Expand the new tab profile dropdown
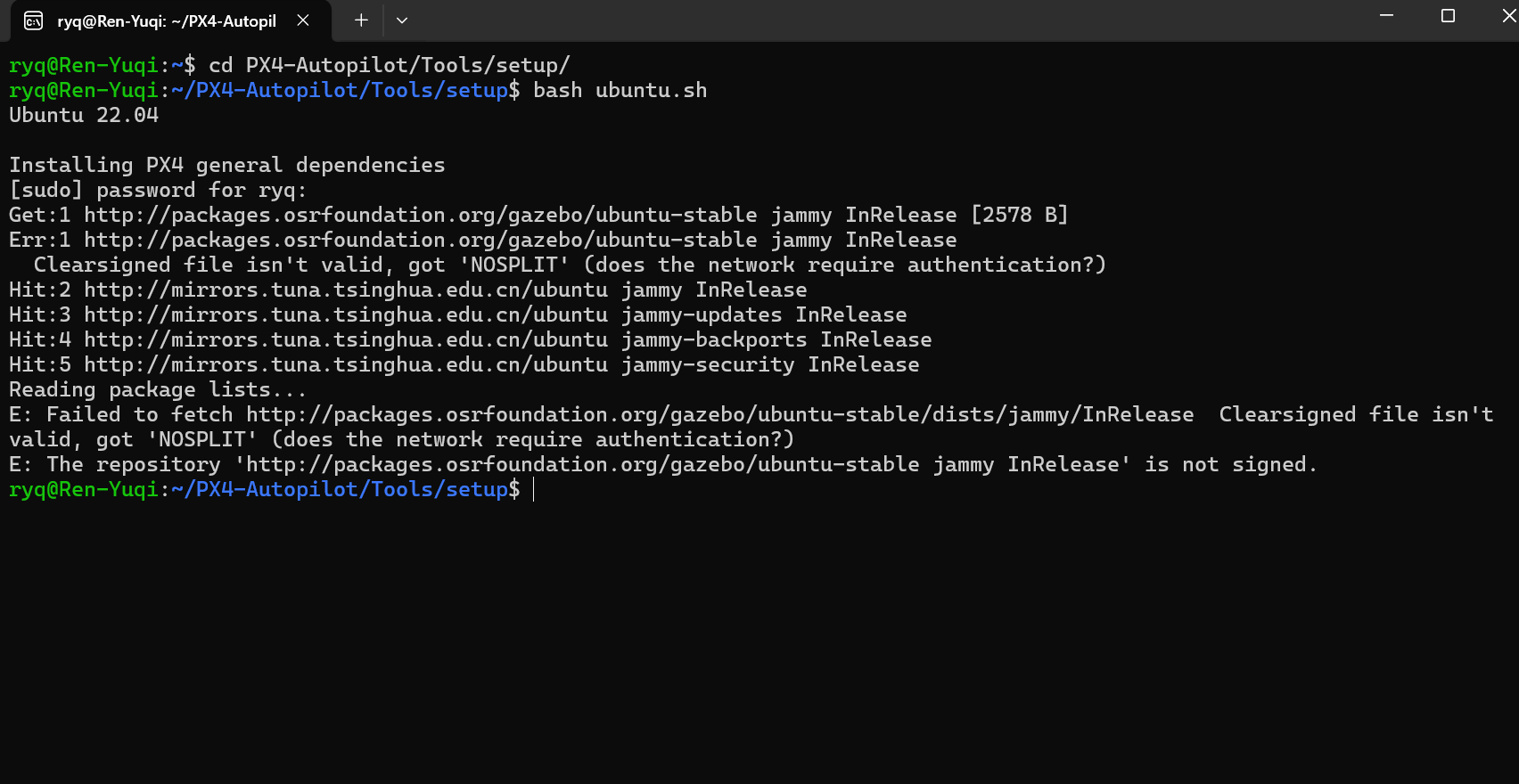 click(x=402, y=20)
